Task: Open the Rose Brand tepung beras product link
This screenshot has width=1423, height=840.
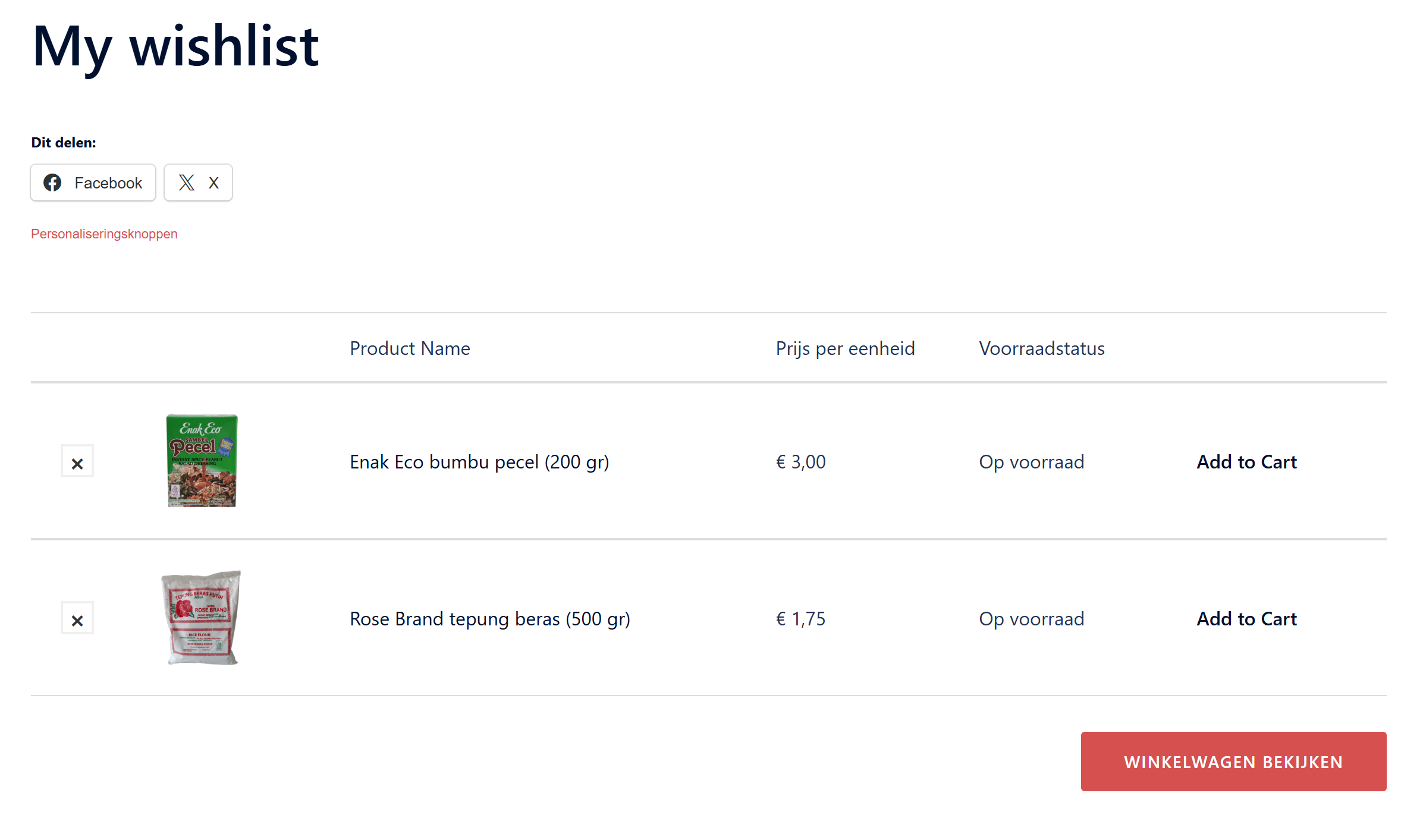Action: pyautogui.click(x=490, y=619)
